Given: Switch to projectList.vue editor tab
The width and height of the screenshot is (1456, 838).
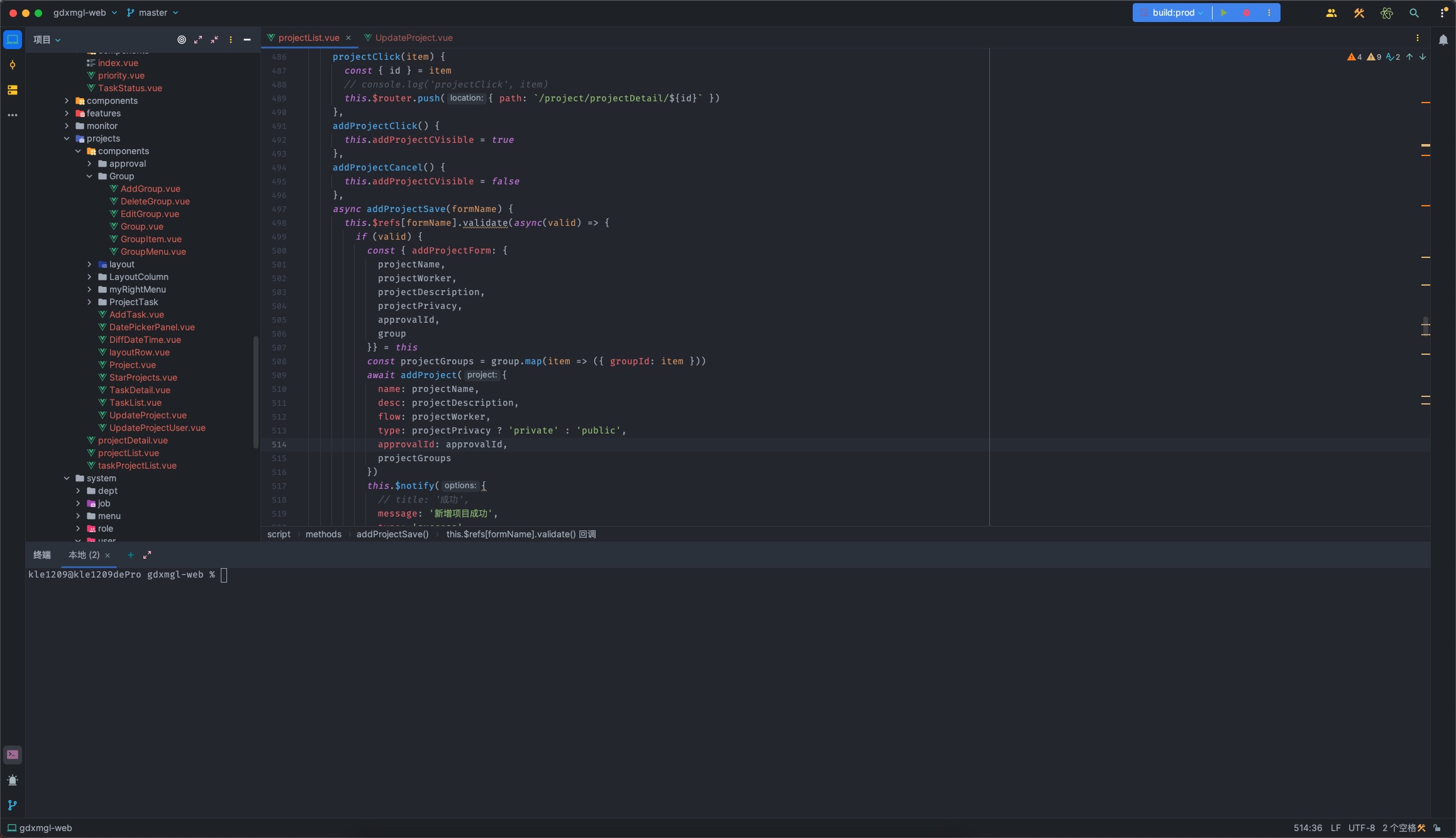Looking at the screenshot, I should tap(308, 38).
